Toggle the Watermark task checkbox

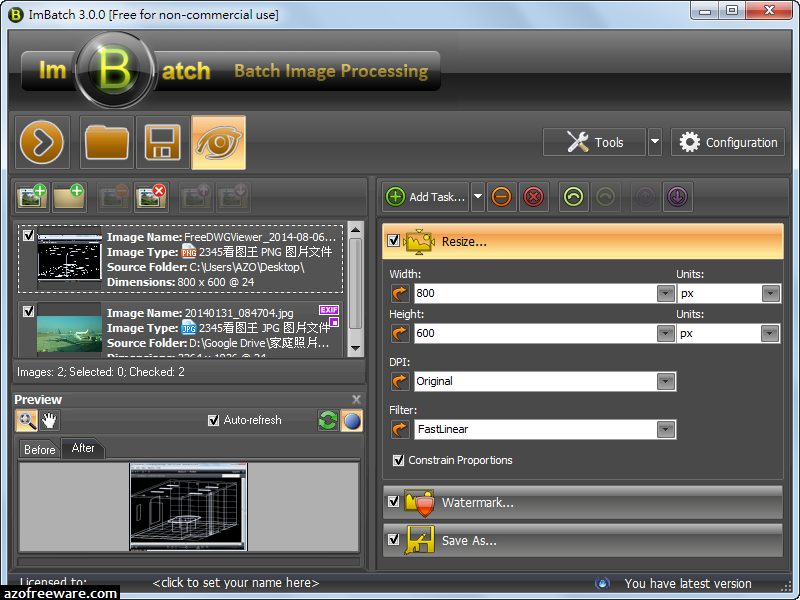pyautogui.click(x=393, y=502)
